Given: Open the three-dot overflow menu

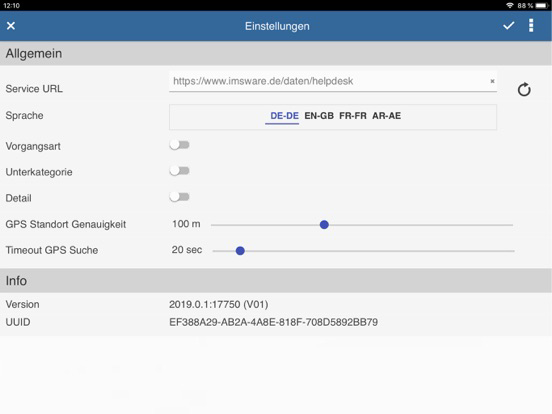Looking at the screenshot, I should pyautogui.click(x=531, y=26).
